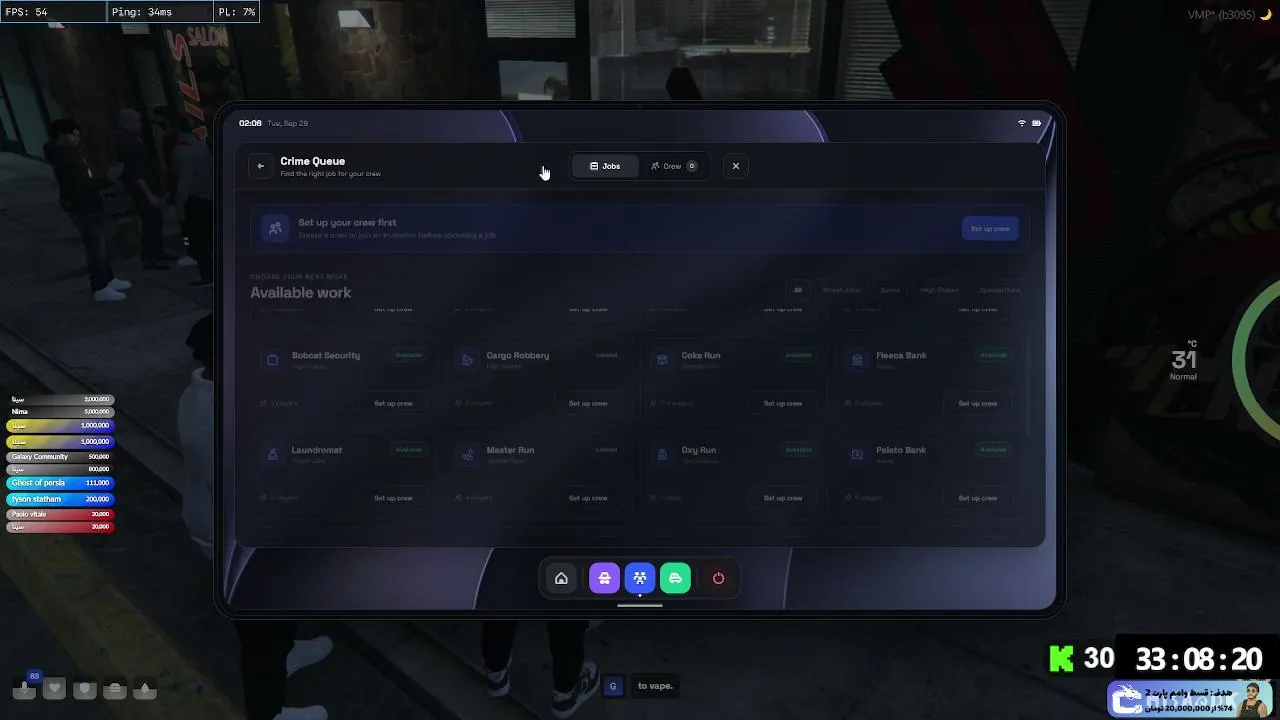Set up crew for Fleeca Bank
The image size is (1280, 720).
pos(978,403)
